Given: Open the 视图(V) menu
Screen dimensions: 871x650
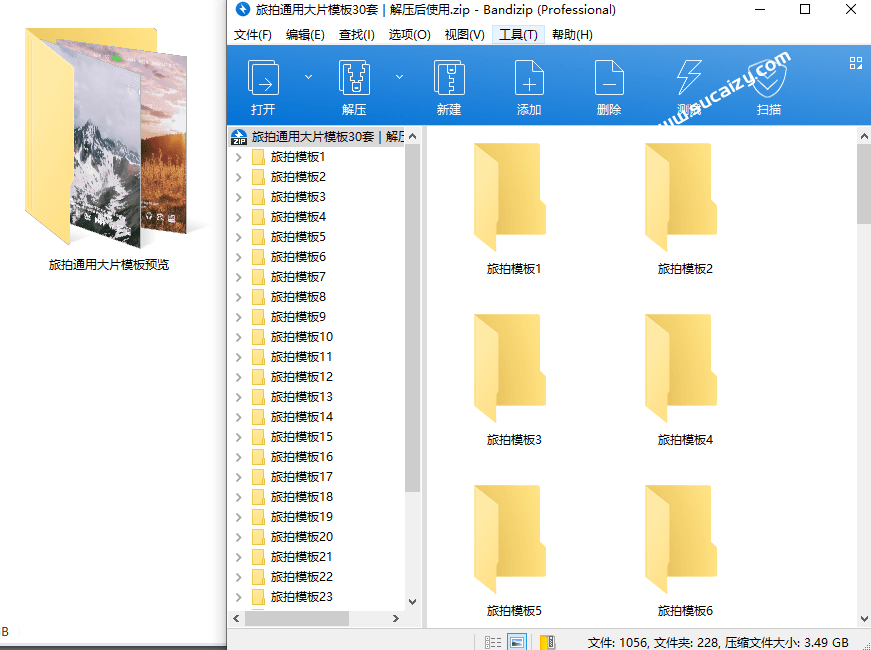Looking at the screenshot, I should click(464, 34).
